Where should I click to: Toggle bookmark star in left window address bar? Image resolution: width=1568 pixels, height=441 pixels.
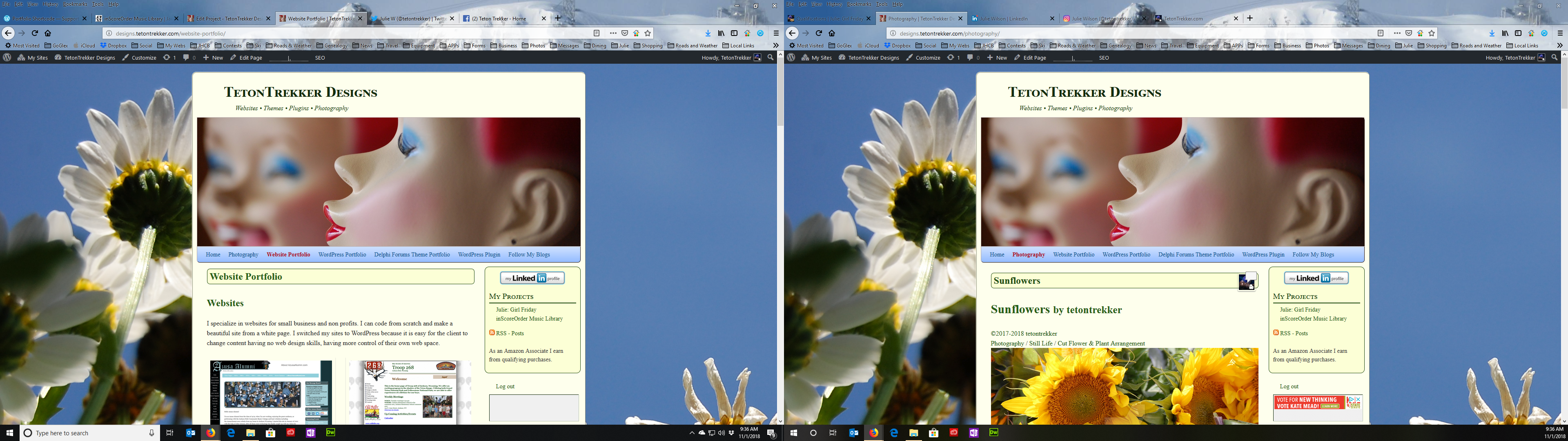pyautogui.click(x=648, y=33)
